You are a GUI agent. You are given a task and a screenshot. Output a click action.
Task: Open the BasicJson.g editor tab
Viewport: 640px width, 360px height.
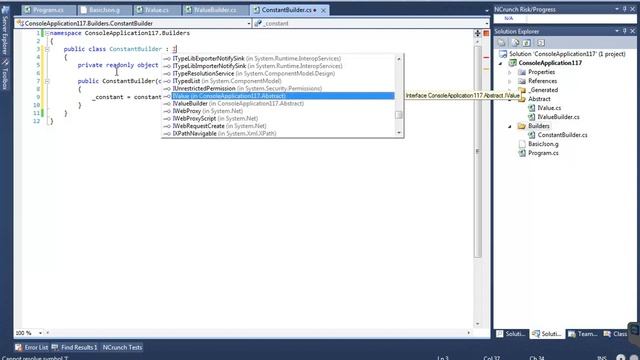pos(104,10)
